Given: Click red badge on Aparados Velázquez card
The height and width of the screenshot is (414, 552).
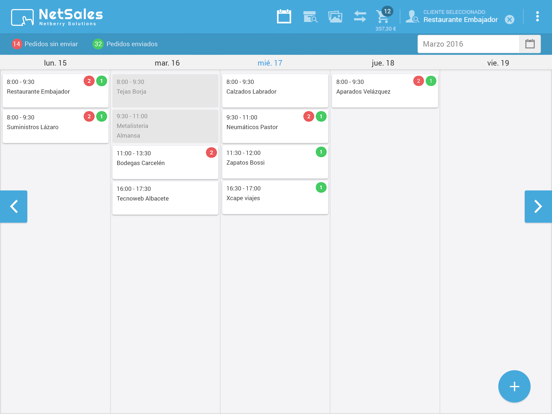Looking at the screenshot, I should (418, 81).
